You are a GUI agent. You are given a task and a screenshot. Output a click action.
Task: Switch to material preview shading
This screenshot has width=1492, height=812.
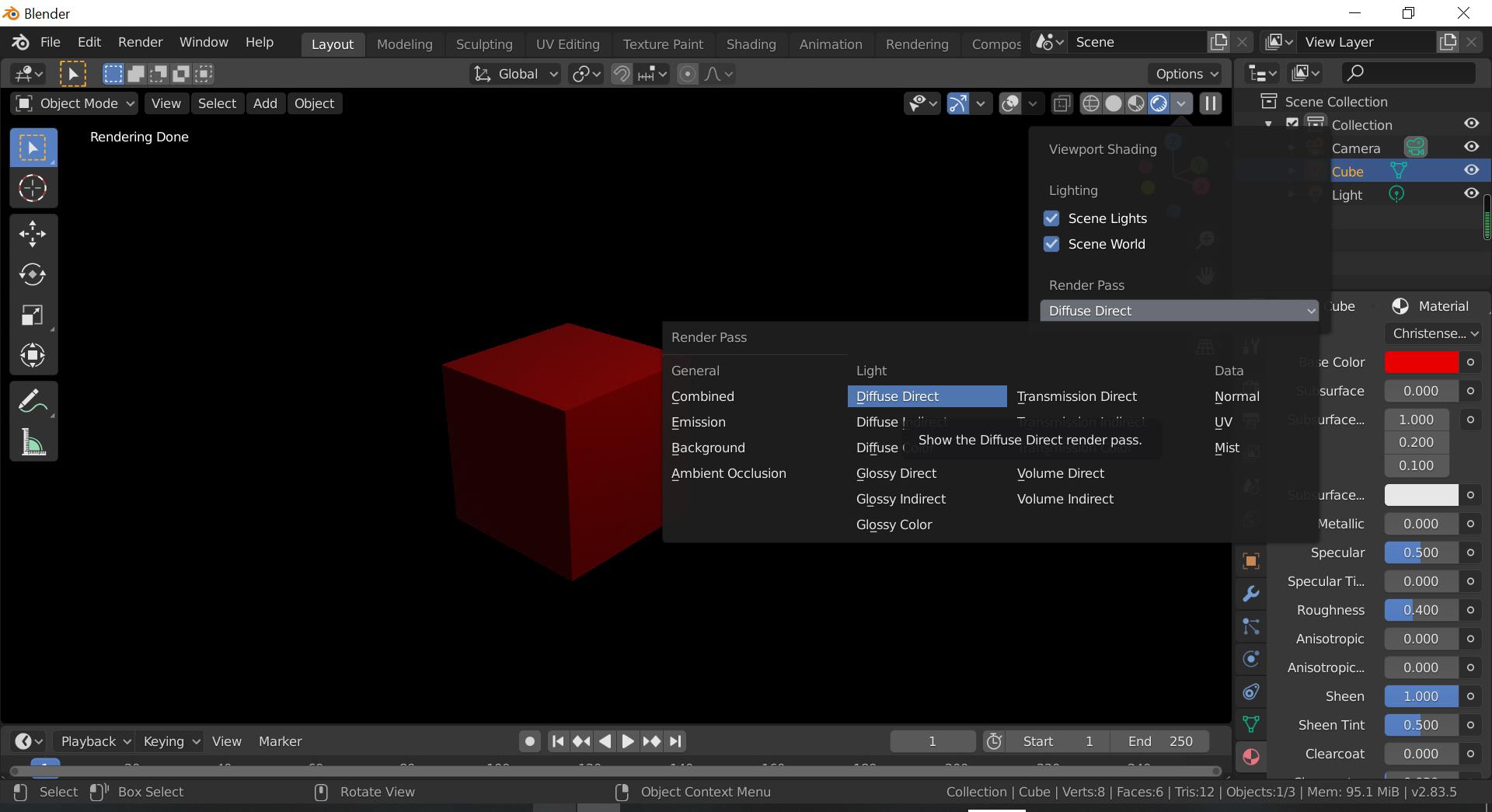1136,103
